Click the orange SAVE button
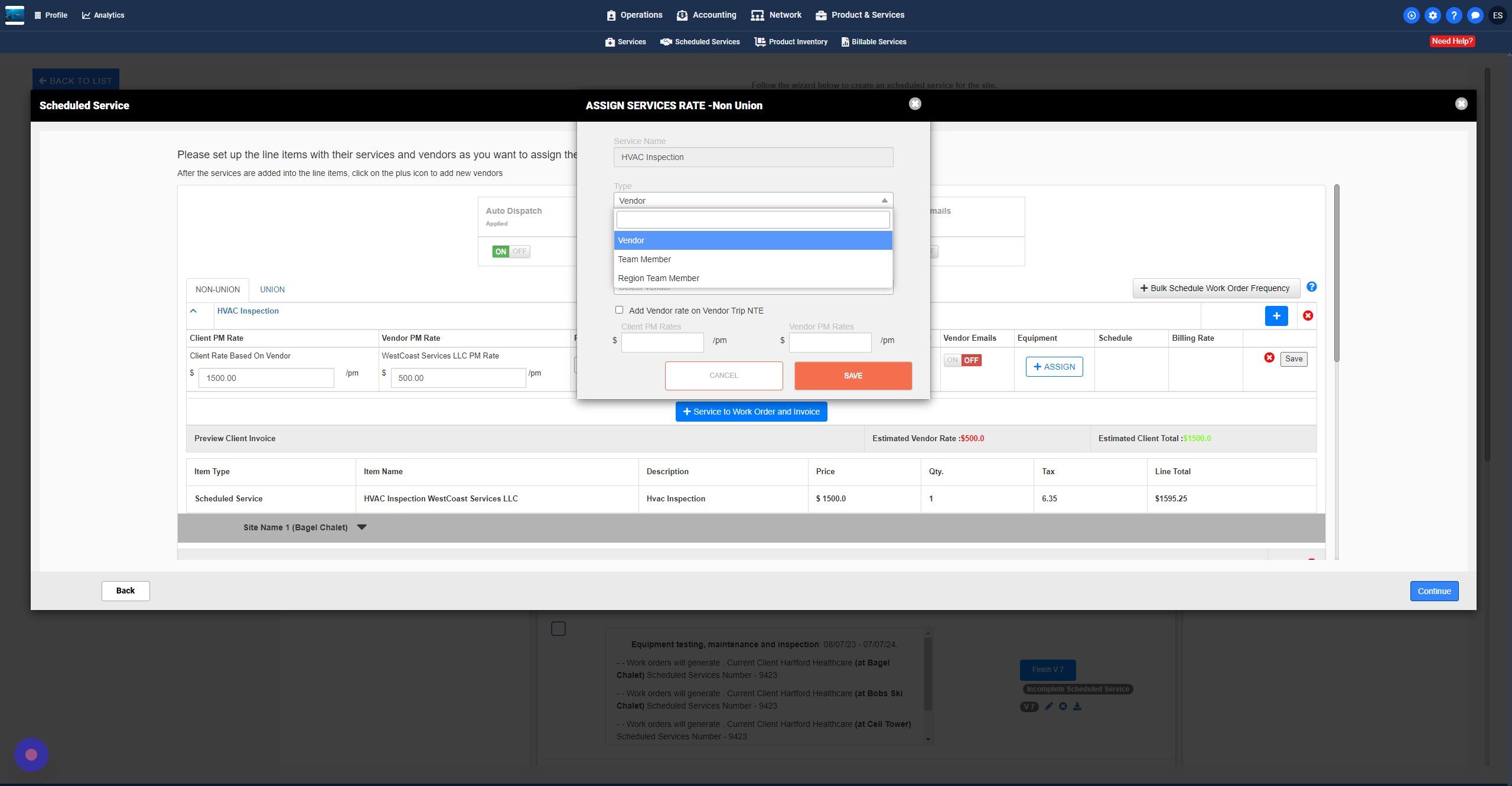 point(852,376)
